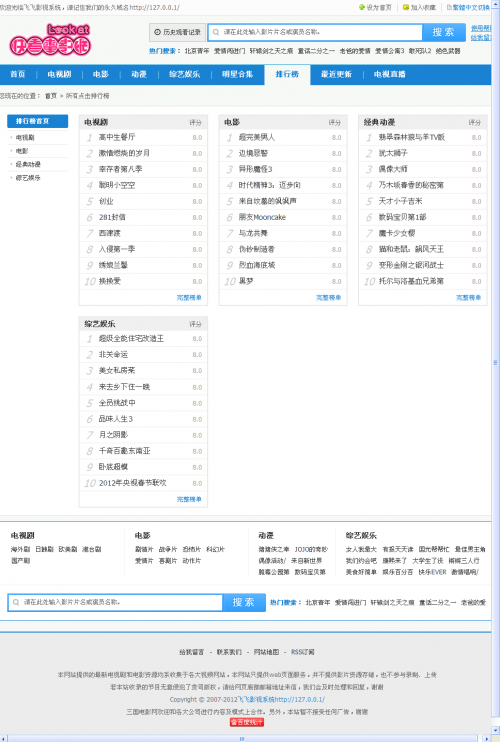Select the active 排行榜 navigation tab
Screen dimensions: 500x742
click(287, 75)
